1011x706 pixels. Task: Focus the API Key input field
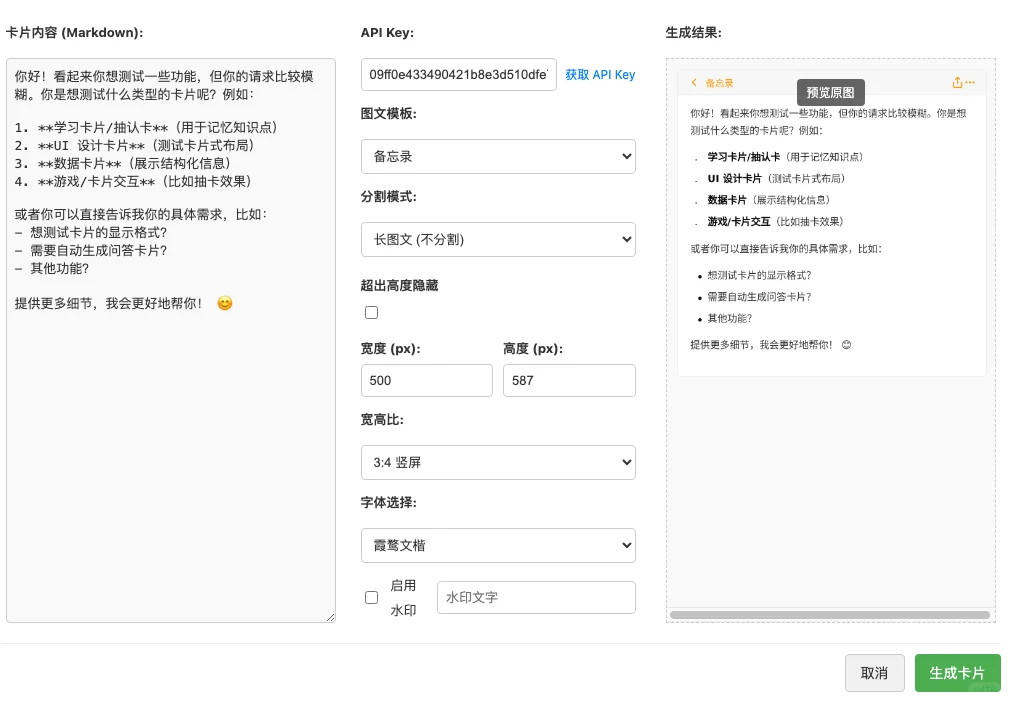(x=459, y=74)
